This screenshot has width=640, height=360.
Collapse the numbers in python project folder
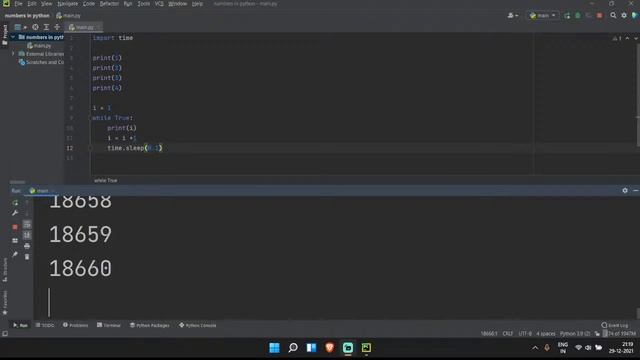pyautogui.click(x=13, y=37)
